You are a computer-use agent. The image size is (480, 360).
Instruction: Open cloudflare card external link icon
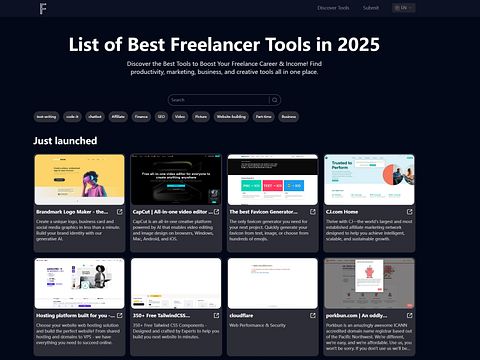click(x=313, y=315)
